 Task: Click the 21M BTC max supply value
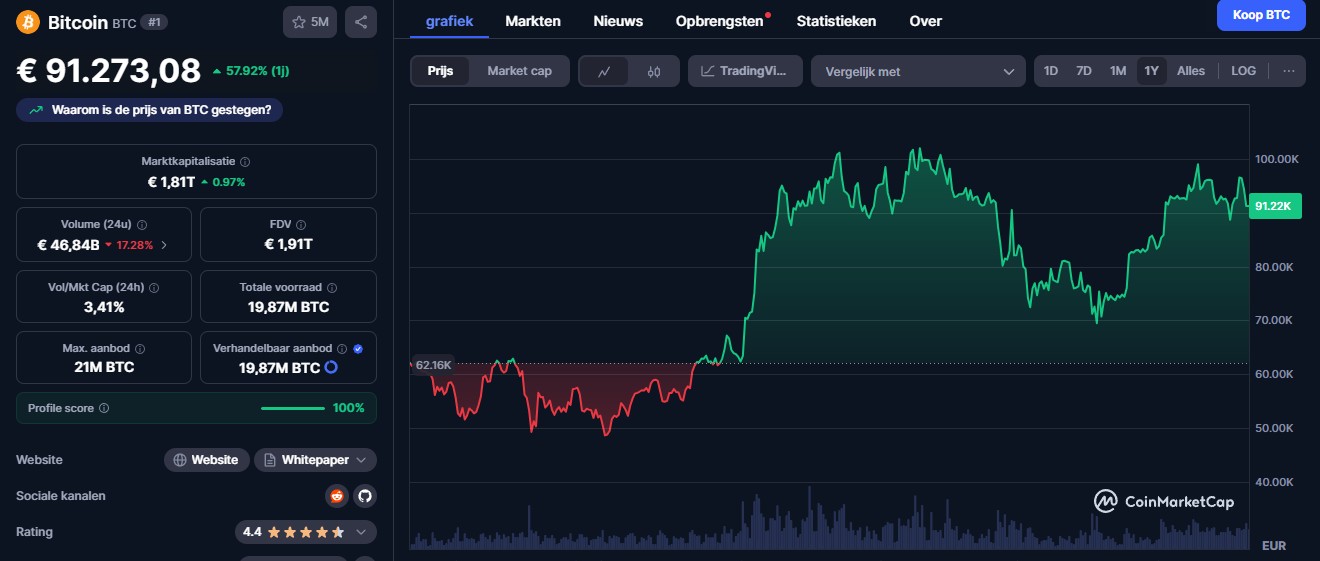click(x=104, y=367)
